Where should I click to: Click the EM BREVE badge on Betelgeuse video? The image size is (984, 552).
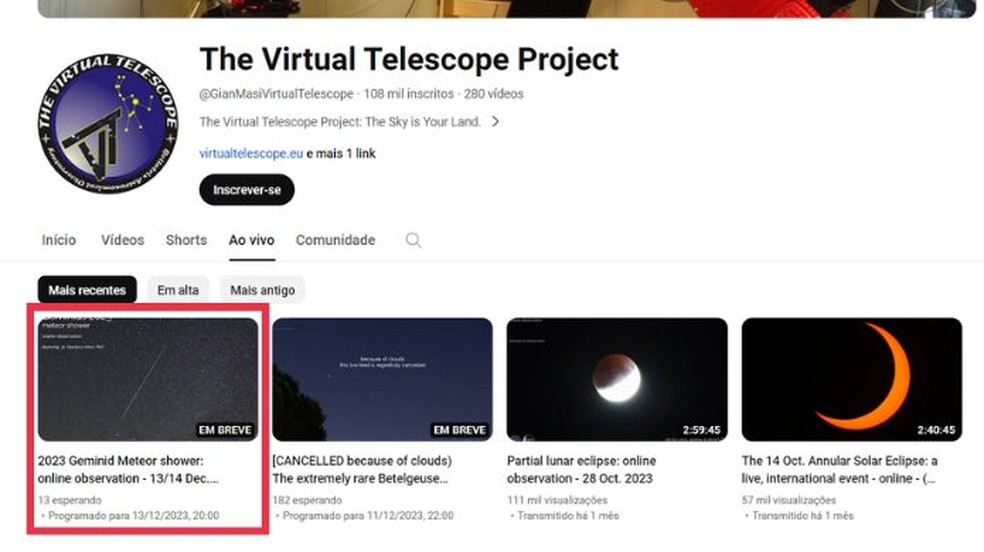coord(460,430)
